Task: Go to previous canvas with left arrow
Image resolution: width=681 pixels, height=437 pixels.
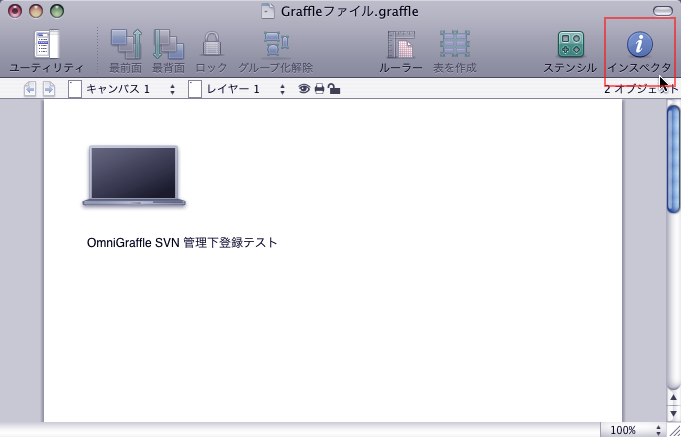Action: tap(30, 89)
